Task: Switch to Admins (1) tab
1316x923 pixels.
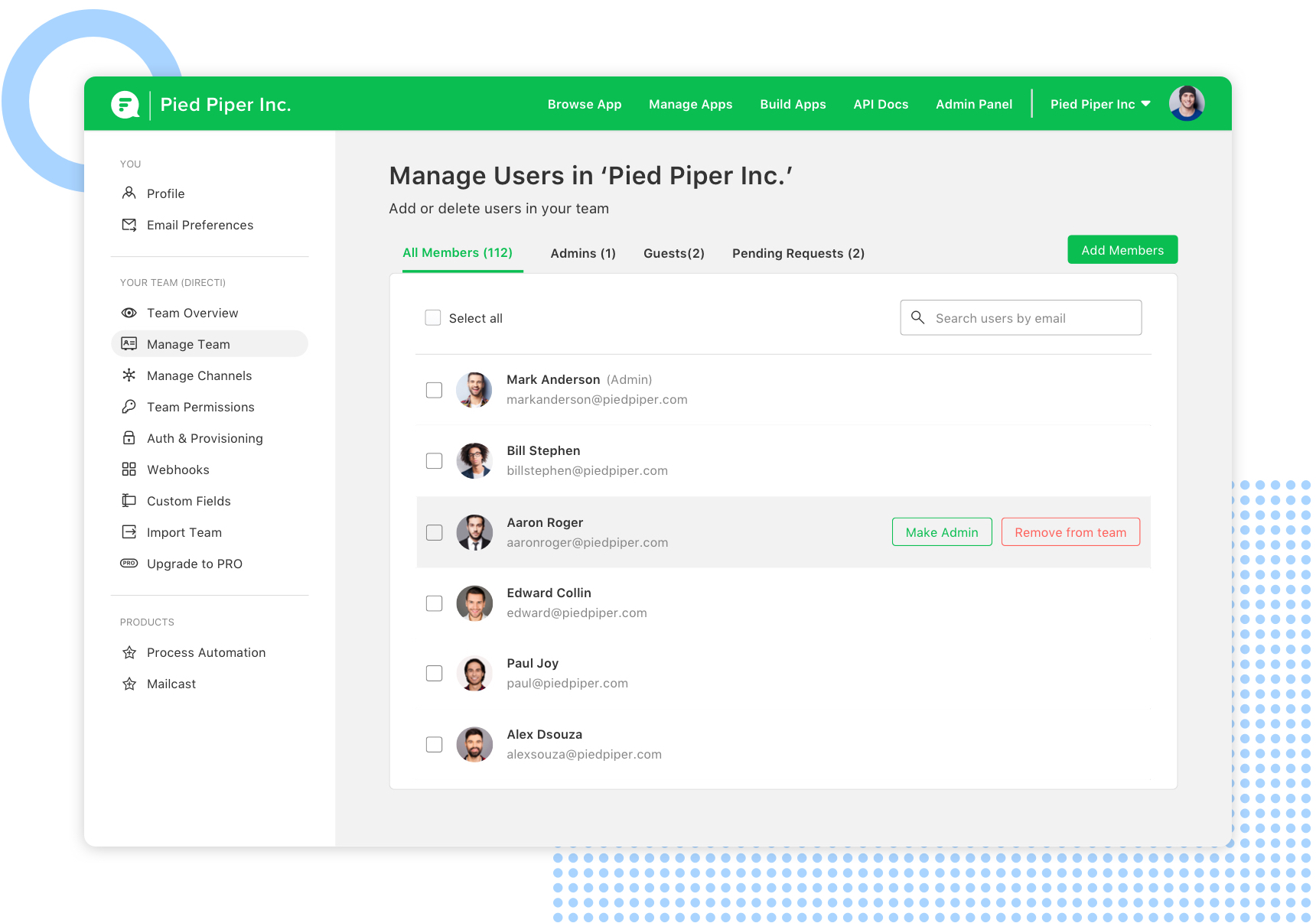Action: (x=583, y=253)
